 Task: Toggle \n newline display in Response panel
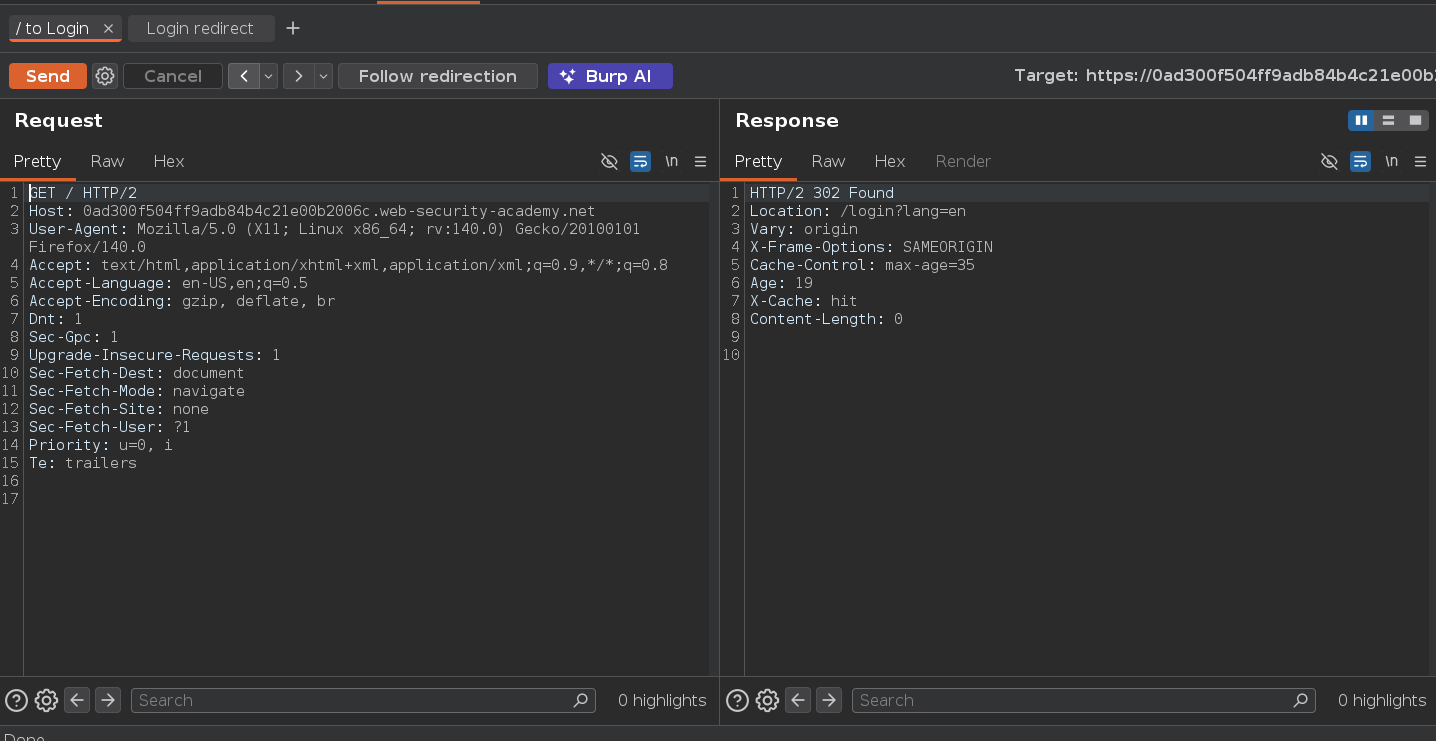(x=1391, y=161)
